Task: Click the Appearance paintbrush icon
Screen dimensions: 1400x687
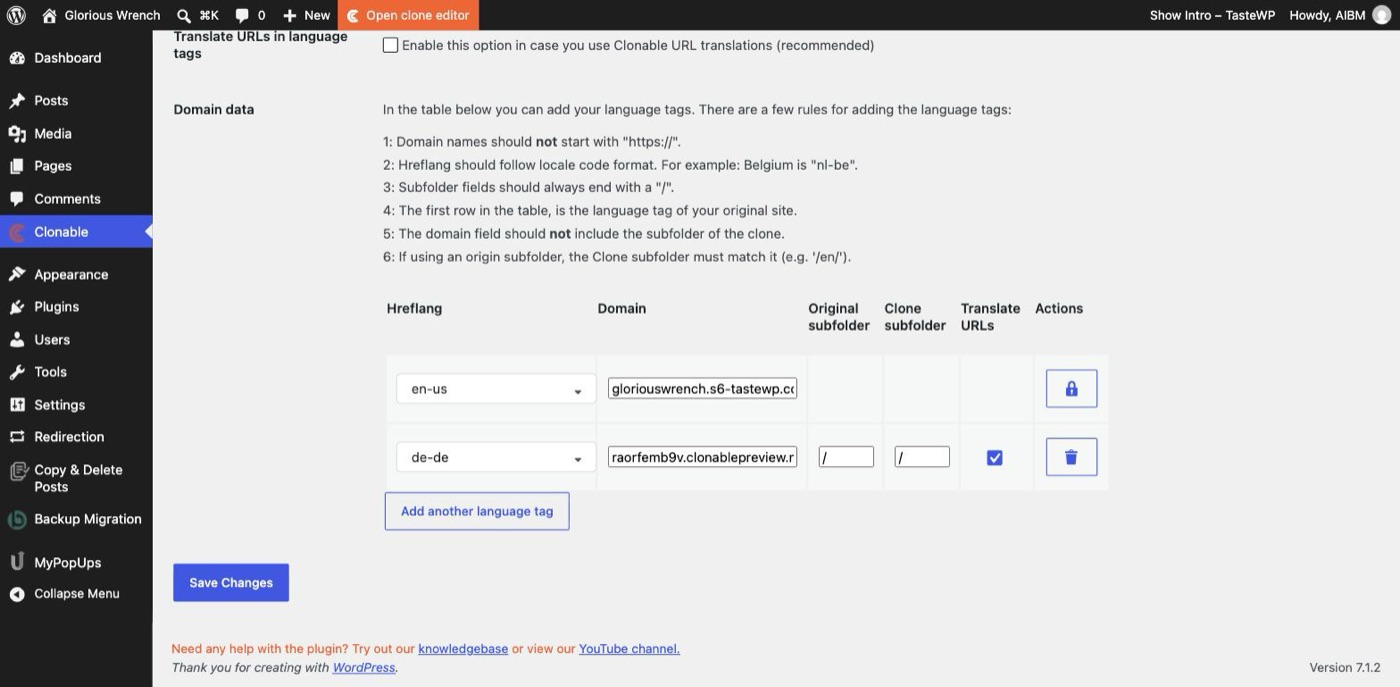Action: (x=17, y=274)
